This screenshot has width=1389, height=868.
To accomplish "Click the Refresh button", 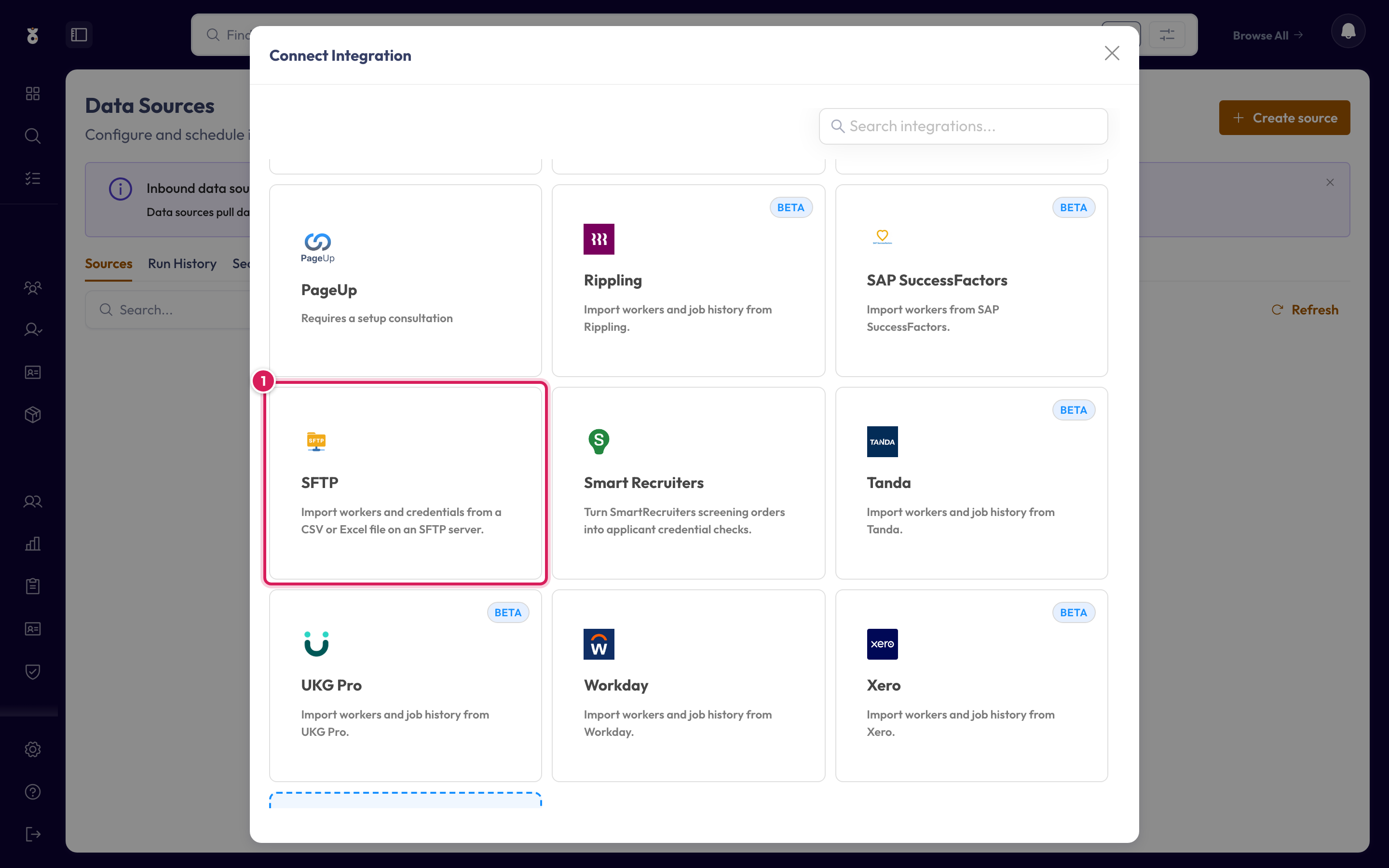I will click(1304, 310).
